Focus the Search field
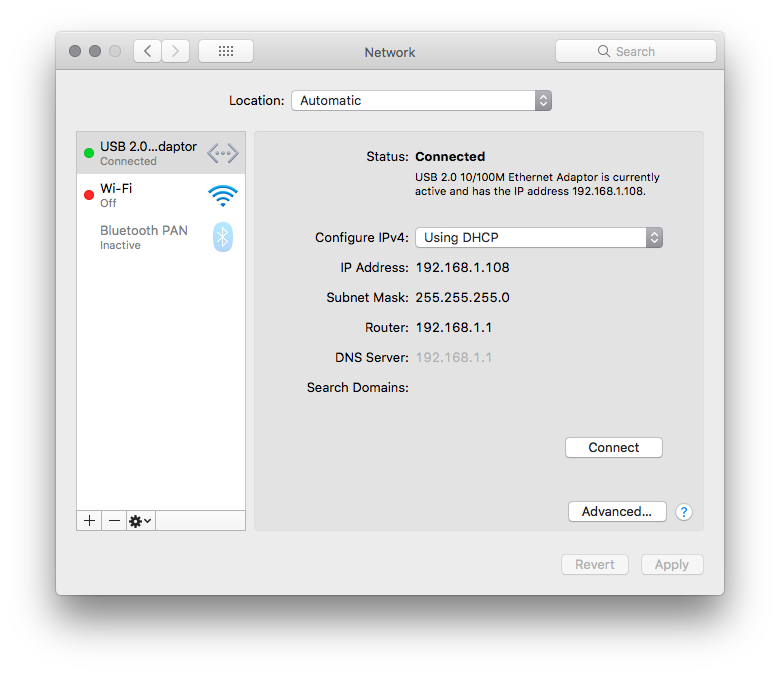 [x=636, y=51]
